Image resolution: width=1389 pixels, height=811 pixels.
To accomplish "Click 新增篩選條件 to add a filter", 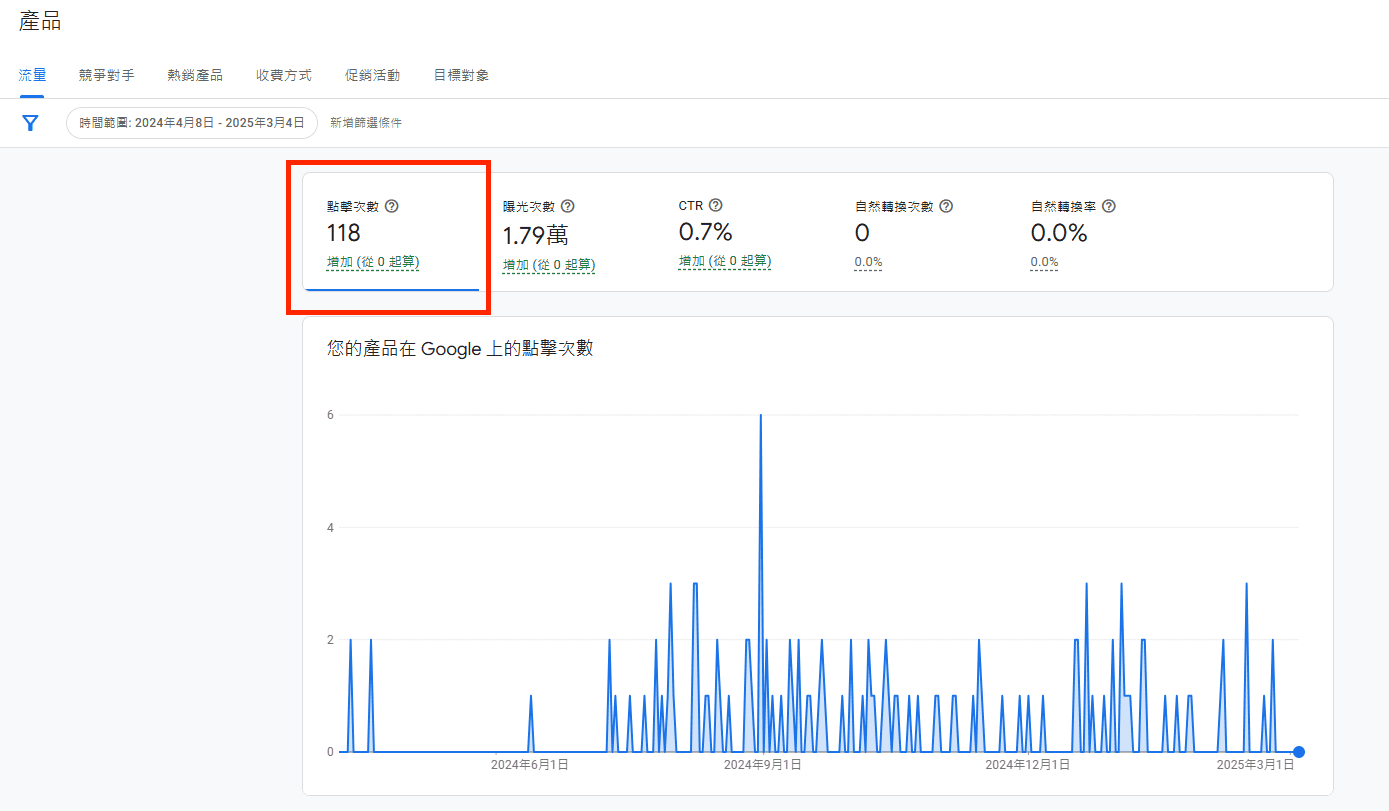I will tap(366, 123).
